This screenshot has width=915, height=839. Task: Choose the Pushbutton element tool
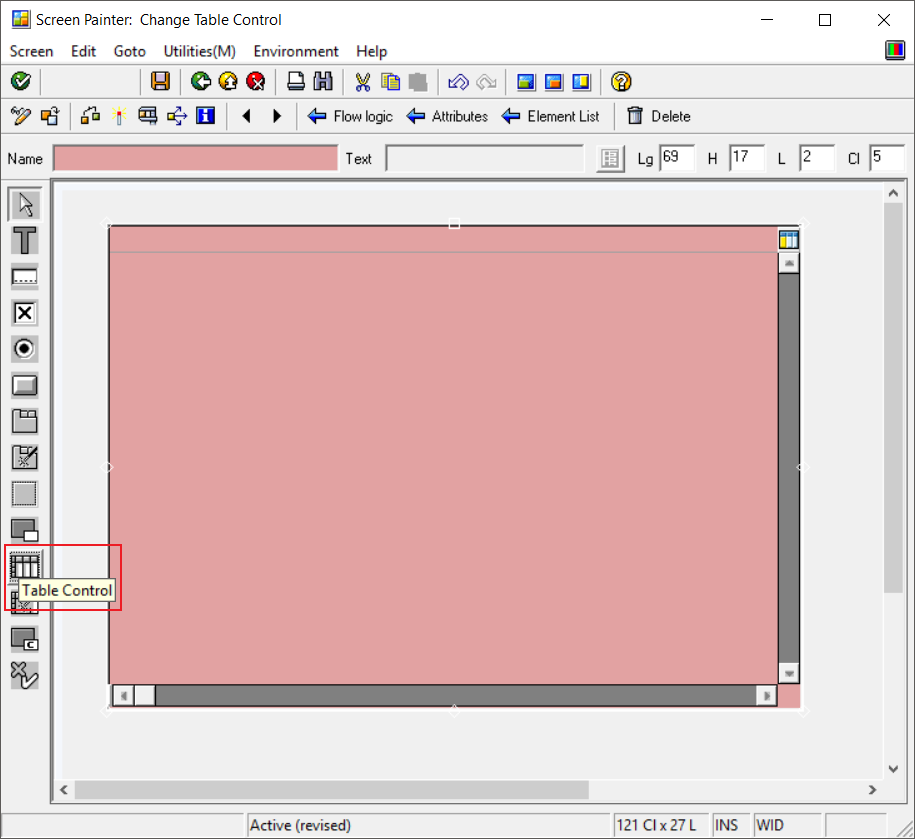(25, 385)
